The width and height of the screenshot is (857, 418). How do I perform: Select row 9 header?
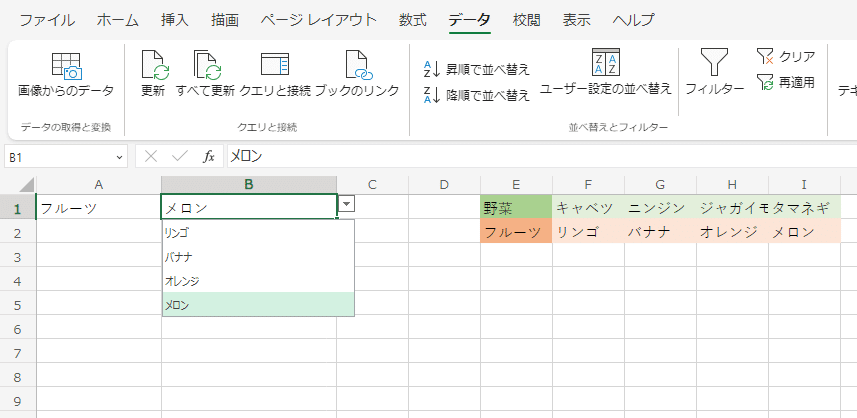(x=18, y=401)
